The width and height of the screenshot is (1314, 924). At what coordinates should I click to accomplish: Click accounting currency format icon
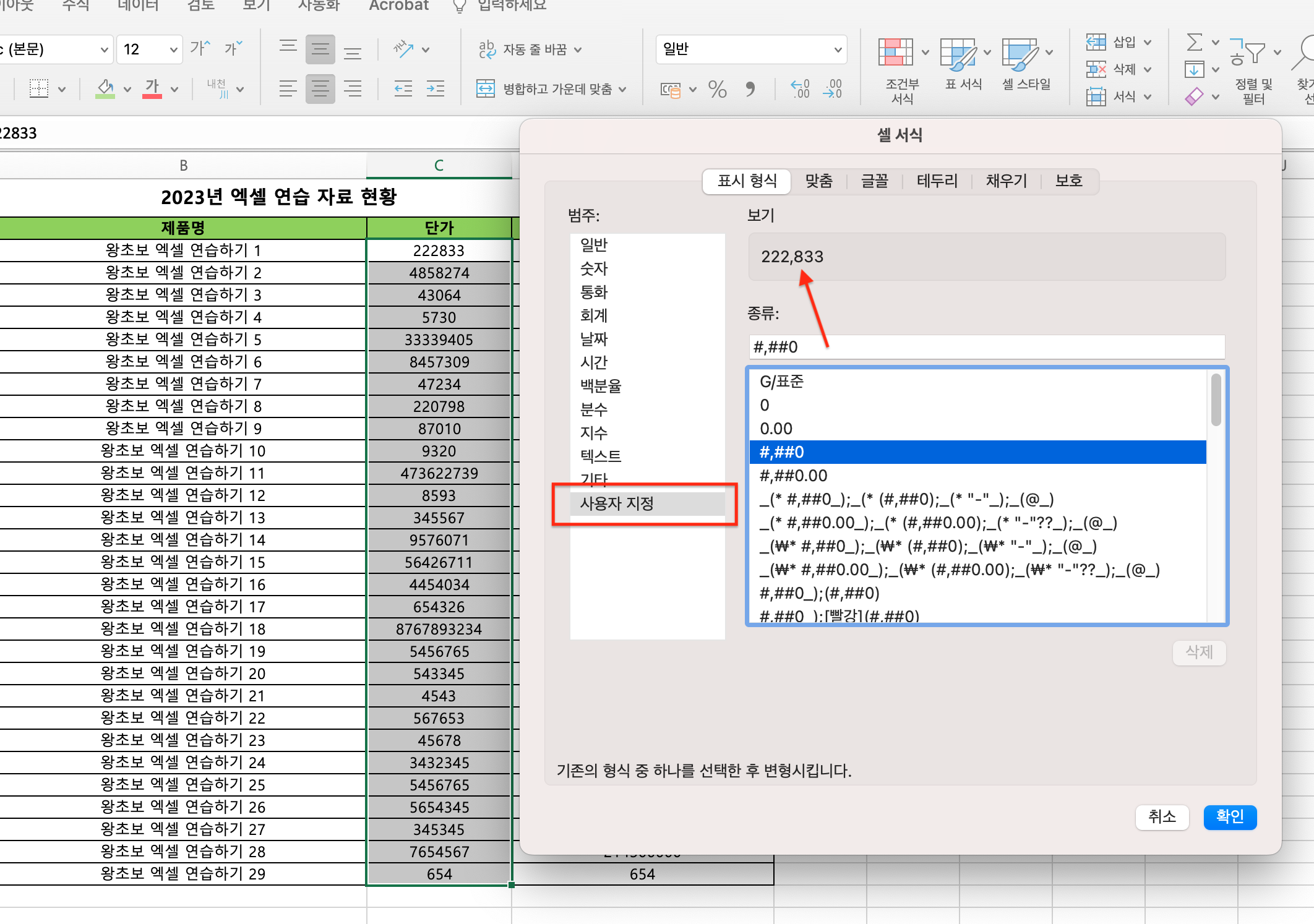[671, 90]
